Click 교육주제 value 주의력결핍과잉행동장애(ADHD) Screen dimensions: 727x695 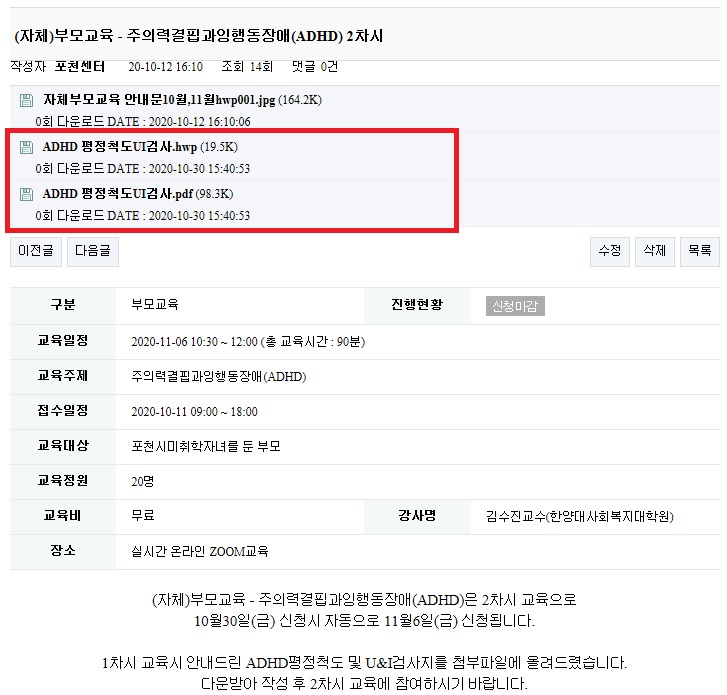tap(219, 376)
